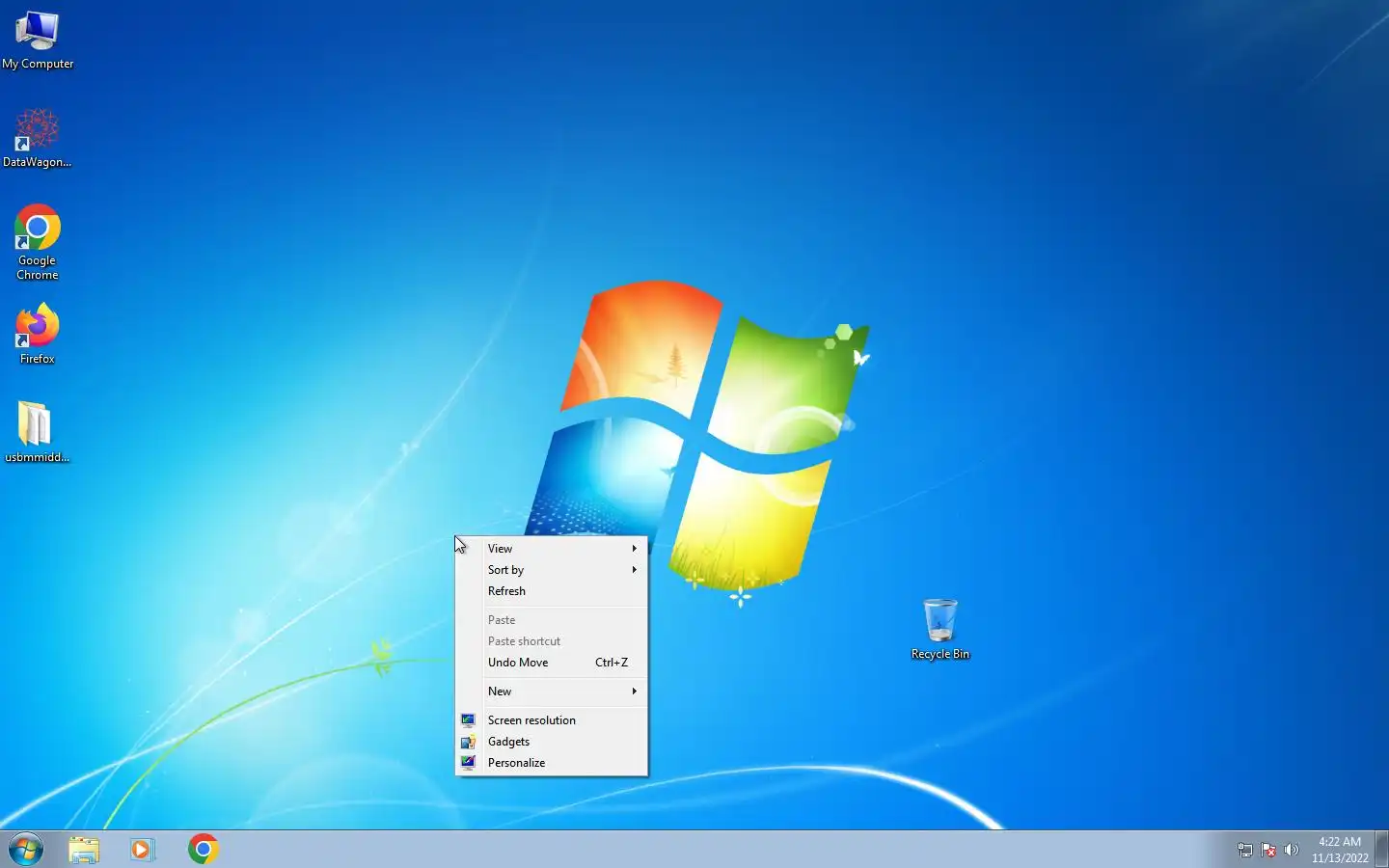Select the DataWagon desktop shortcut
1389x868 pixels.
pyautogui.click(x=38, y=138)
